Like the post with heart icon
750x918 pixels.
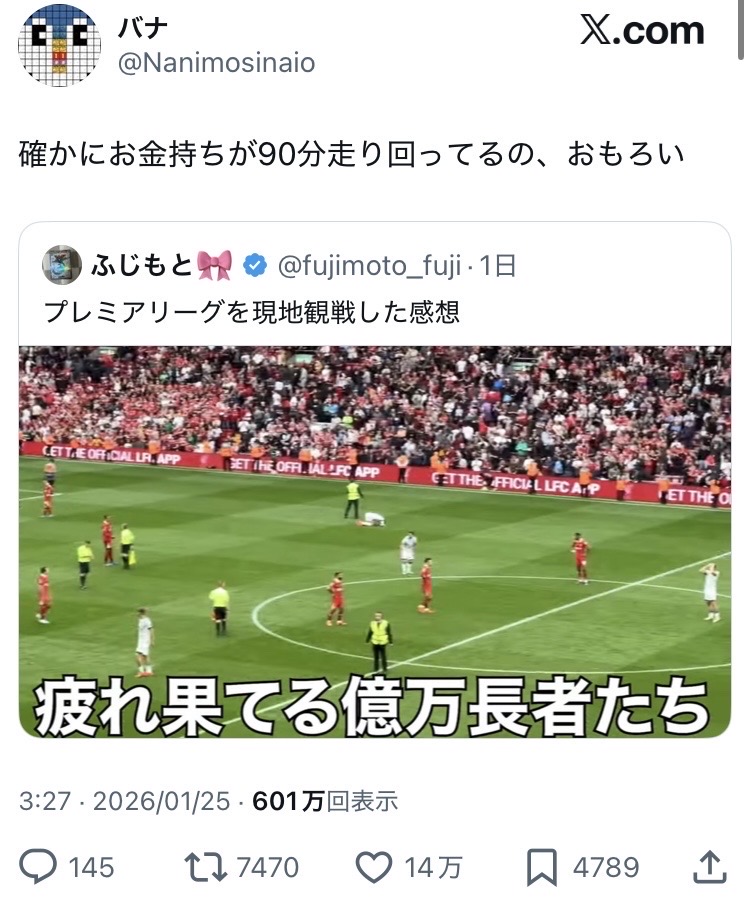[374, 867]
